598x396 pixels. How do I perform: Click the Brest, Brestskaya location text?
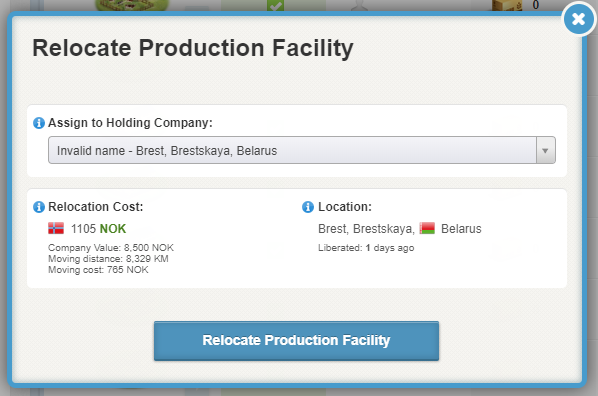pyautogui.click(x=366, y=229)
